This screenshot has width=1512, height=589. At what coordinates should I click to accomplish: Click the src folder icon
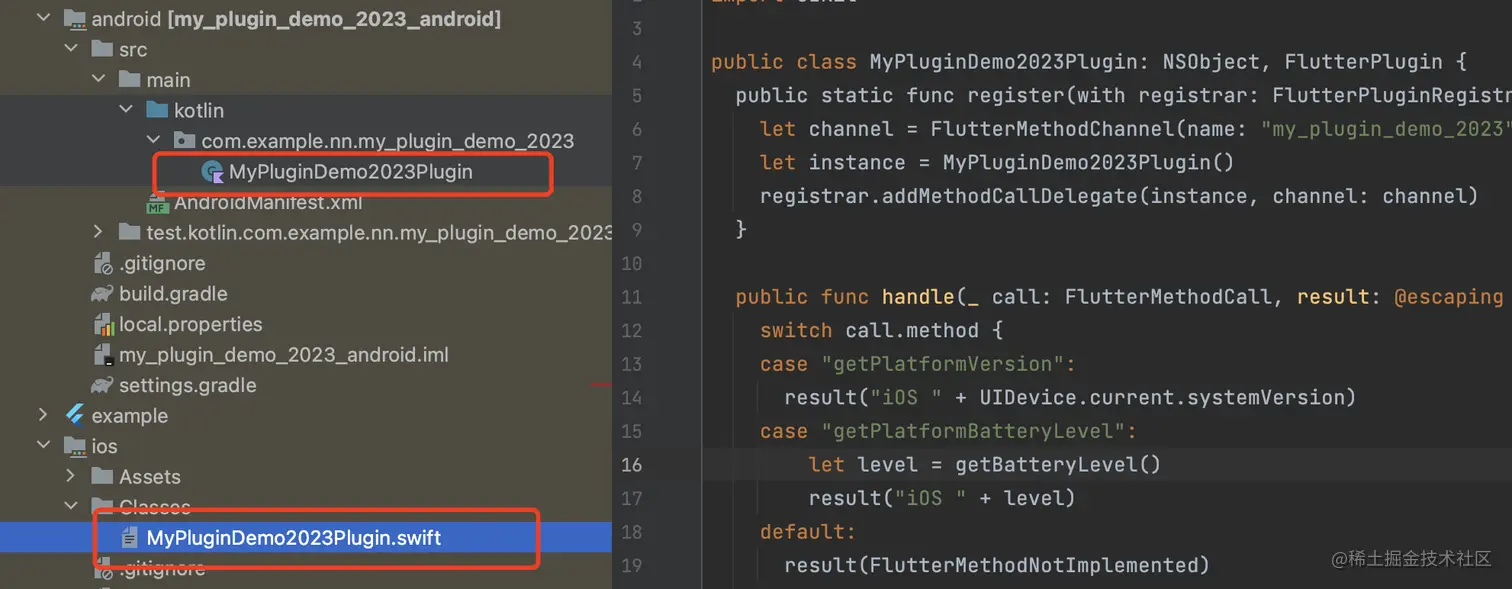pyautogui.click(x=102, y=49)
